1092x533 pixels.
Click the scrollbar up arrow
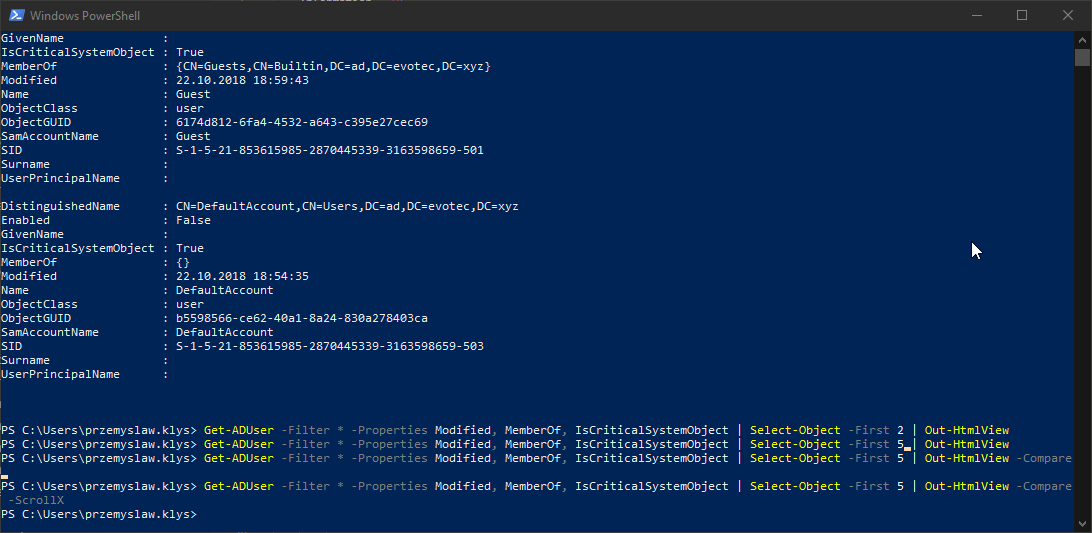[1082, 39]
